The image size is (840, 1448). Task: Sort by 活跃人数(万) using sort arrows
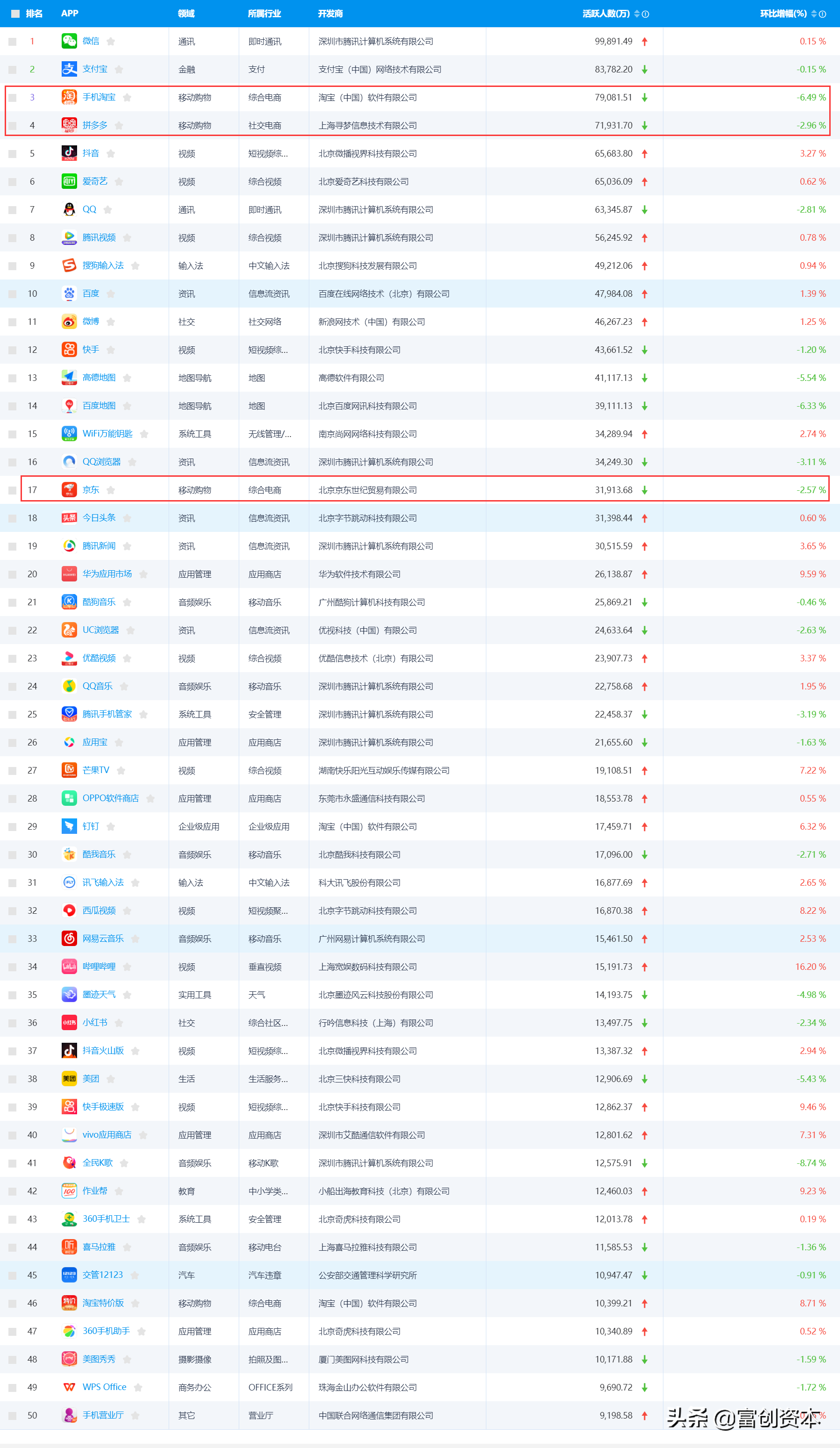tap(637, 14)
